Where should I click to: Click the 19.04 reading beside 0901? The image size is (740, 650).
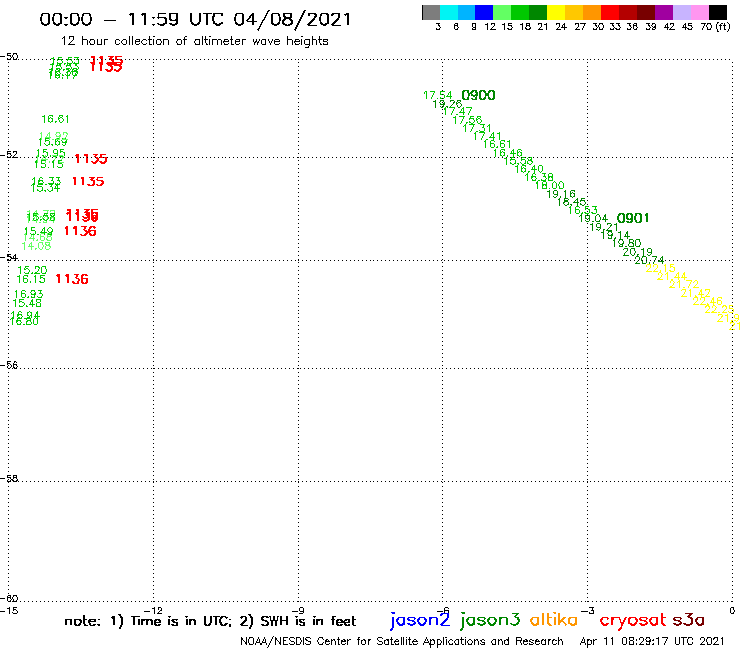(593, 218)
